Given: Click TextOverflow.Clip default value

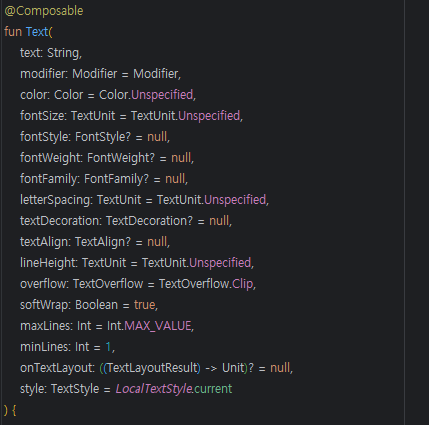Looking at the screenshot, I should [x=206, y=284].
